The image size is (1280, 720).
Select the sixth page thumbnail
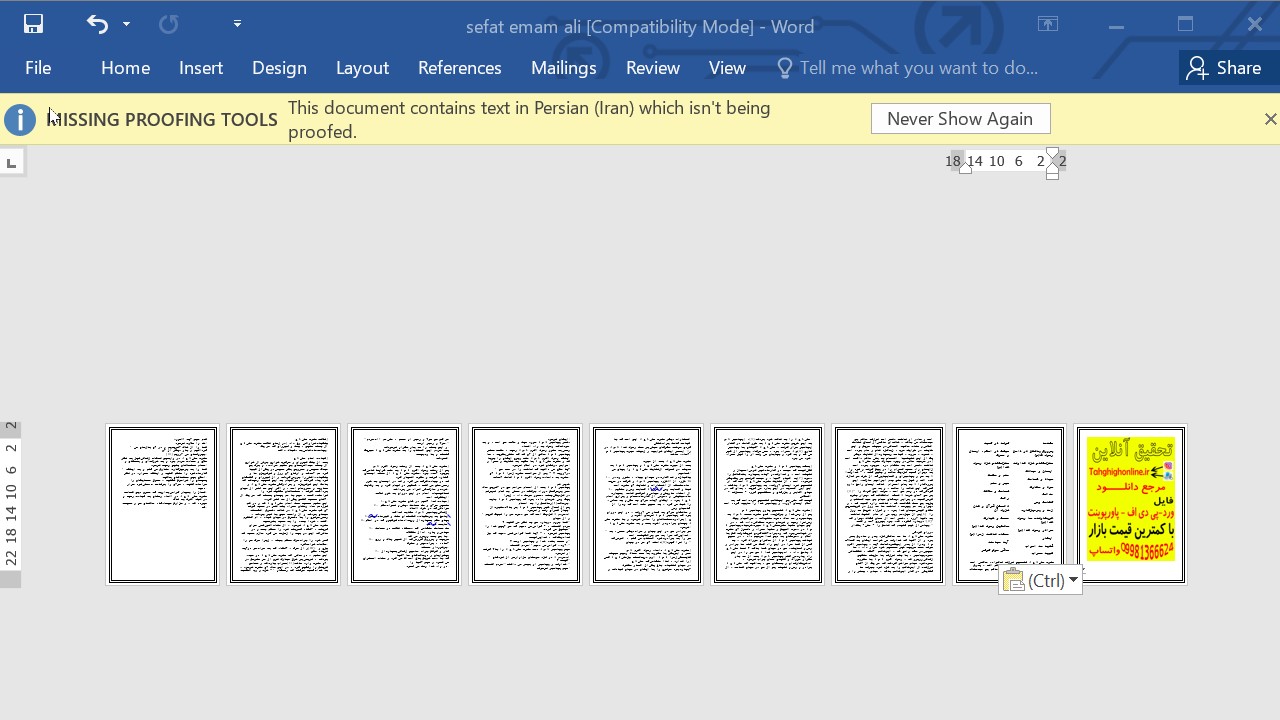768,505
